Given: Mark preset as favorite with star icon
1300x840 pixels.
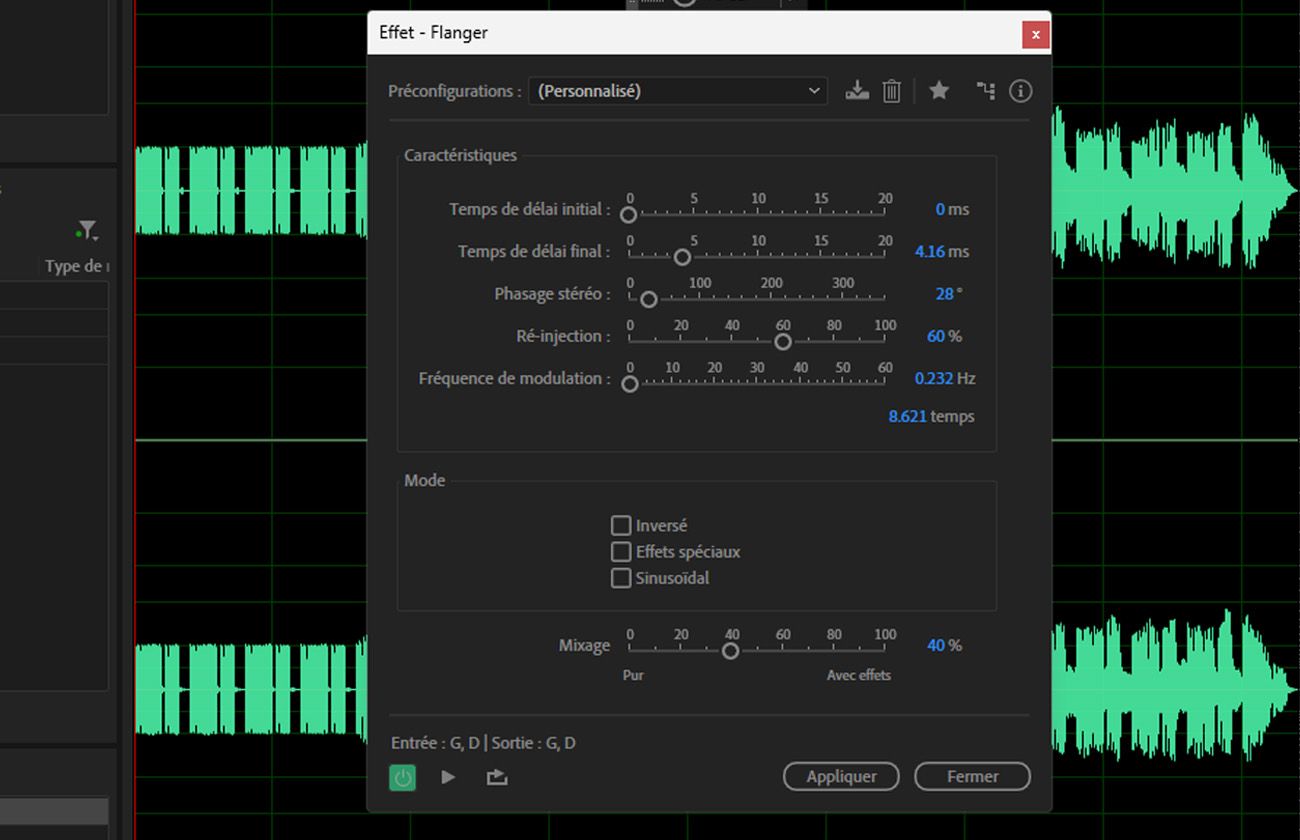Looking at the screenshot, I should pyautogui.click(x=939, y=90).
